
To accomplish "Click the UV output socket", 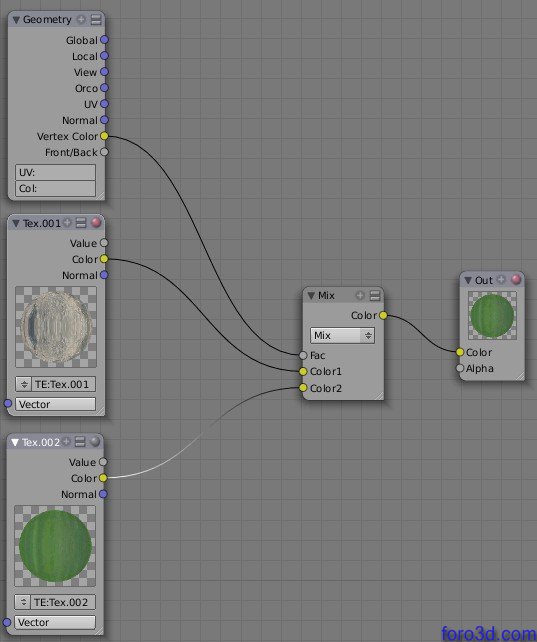I will (x=104, y=104).
